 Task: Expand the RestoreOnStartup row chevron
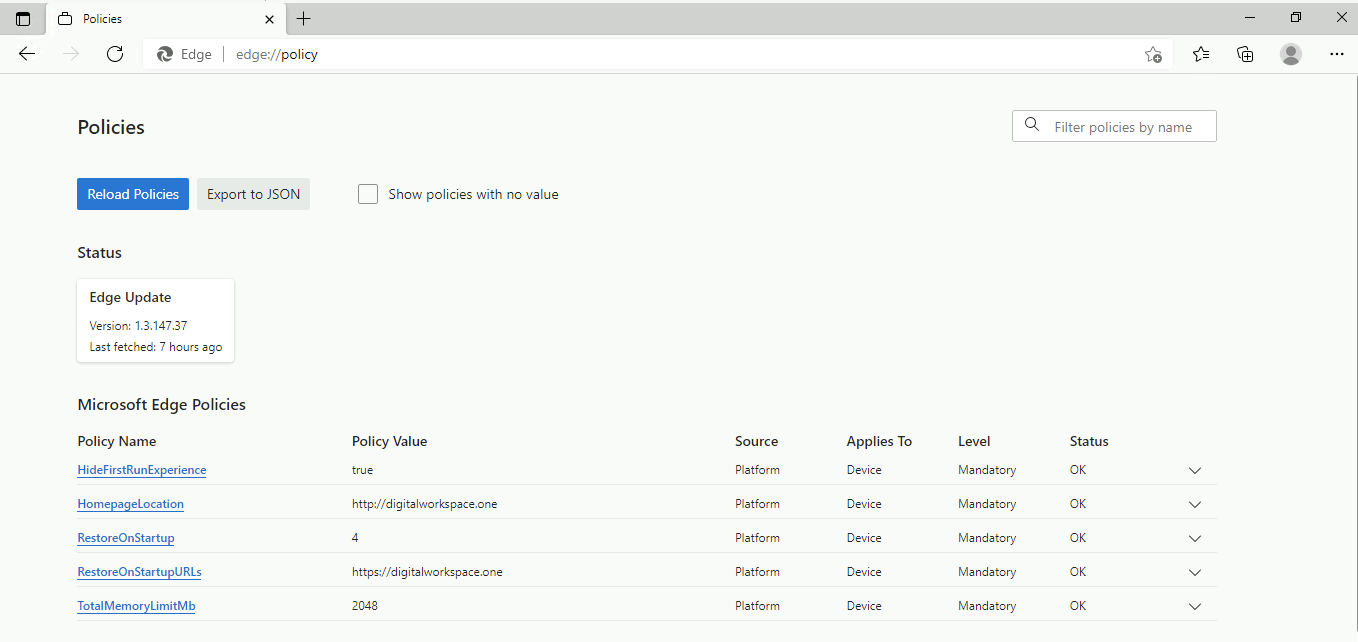(1194, 538)
